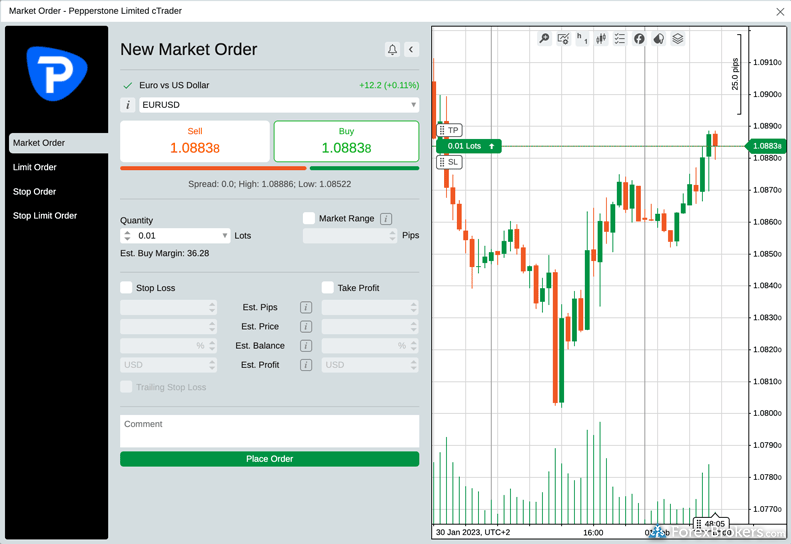This screenshot has width=791, height=544.
Task: Click into the Comment text field
Action: point(269,431)
